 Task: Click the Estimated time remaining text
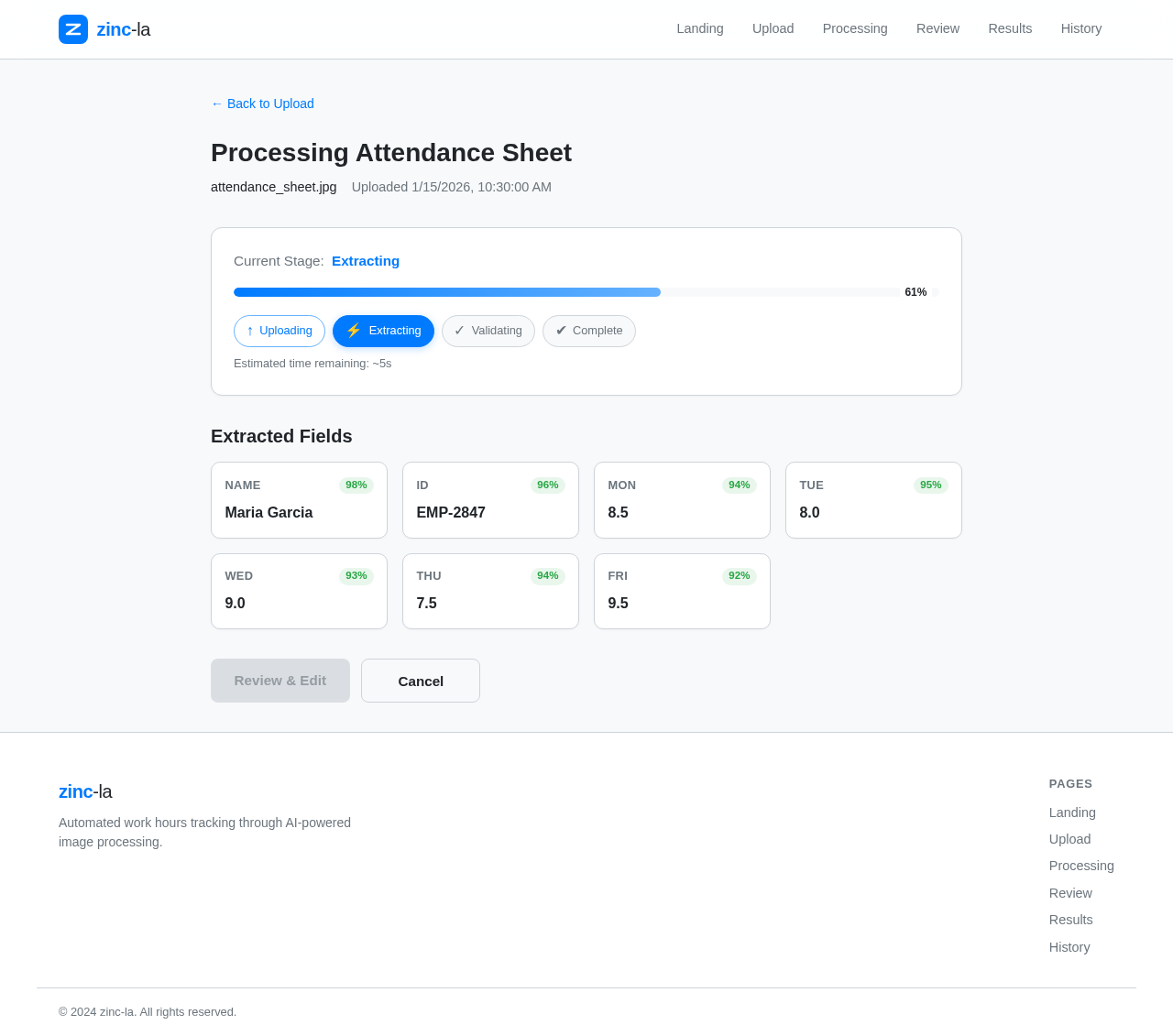coord(312,364)
